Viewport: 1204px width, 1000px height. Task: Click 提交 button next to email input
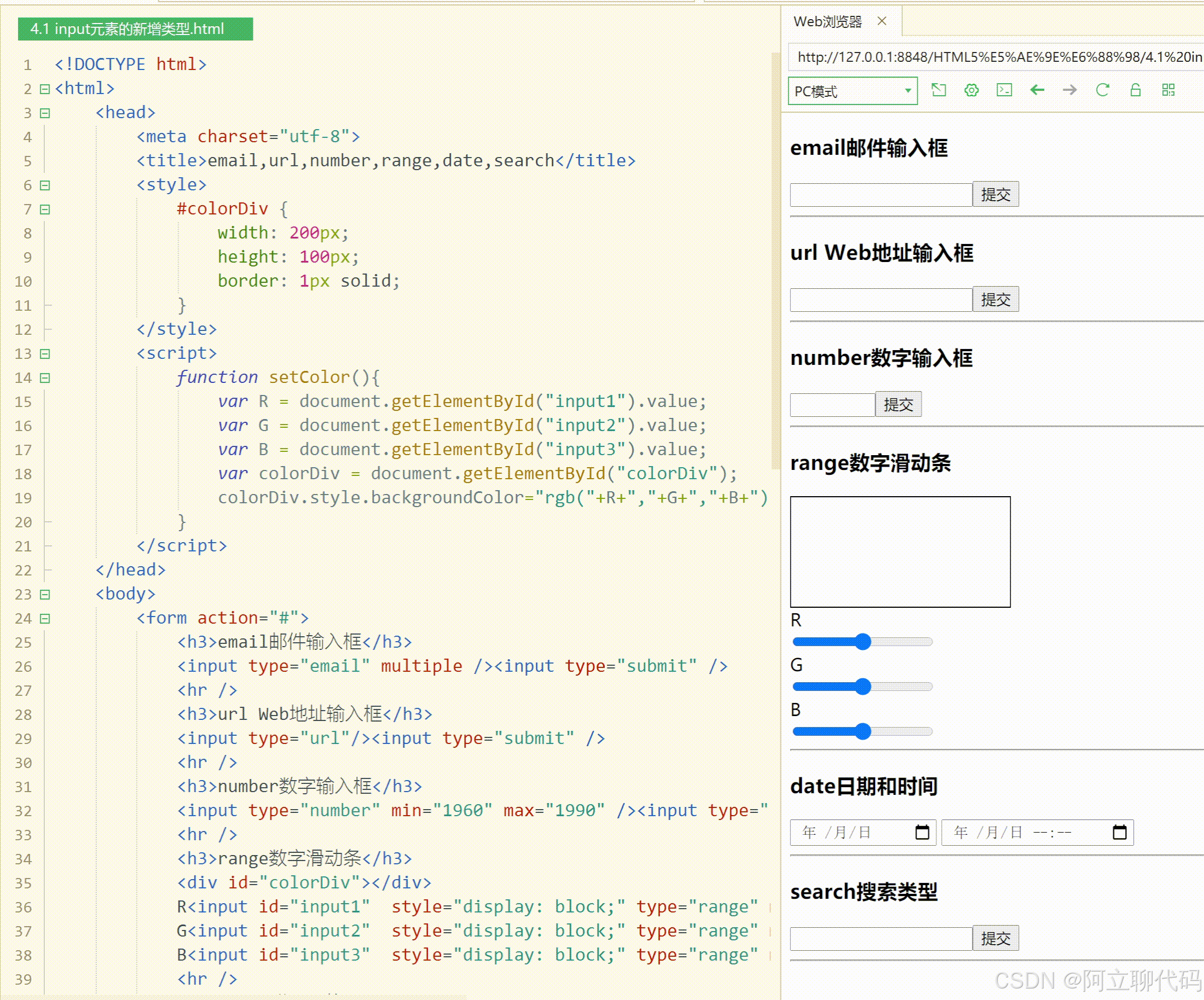[x=995, y=194]
